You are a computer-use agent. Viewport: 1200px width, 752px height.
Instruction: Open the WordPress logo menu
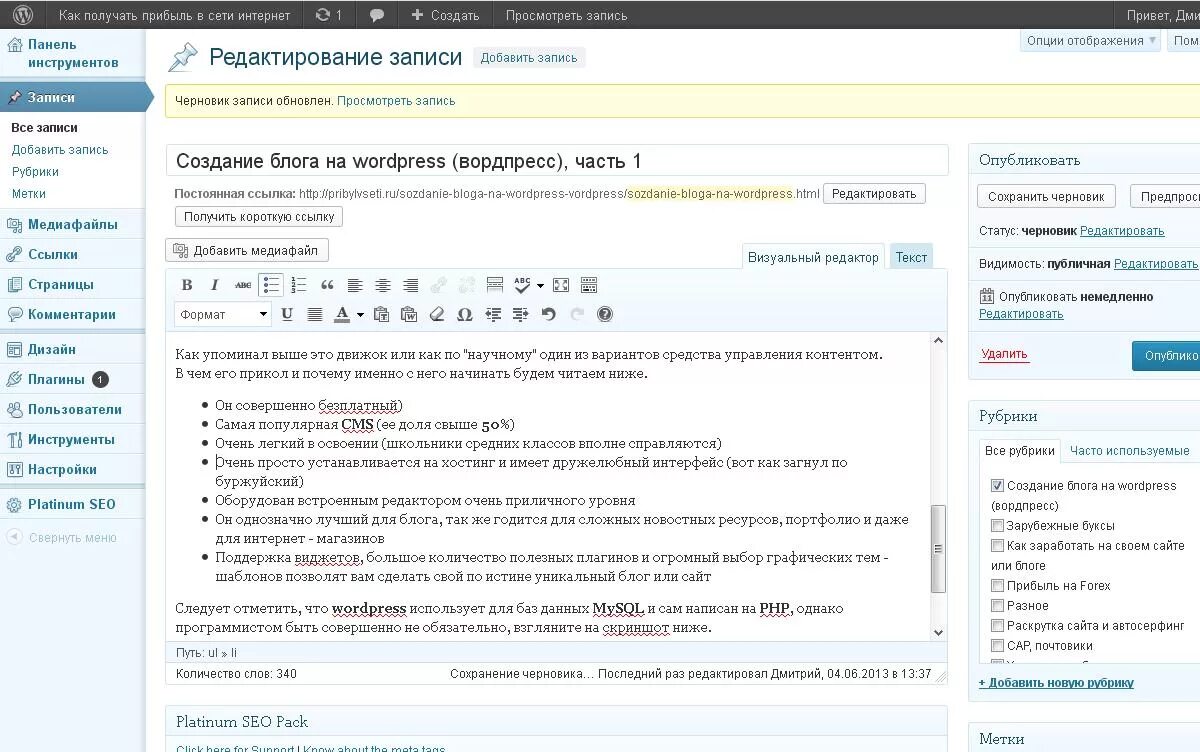(x=22, y=15)
